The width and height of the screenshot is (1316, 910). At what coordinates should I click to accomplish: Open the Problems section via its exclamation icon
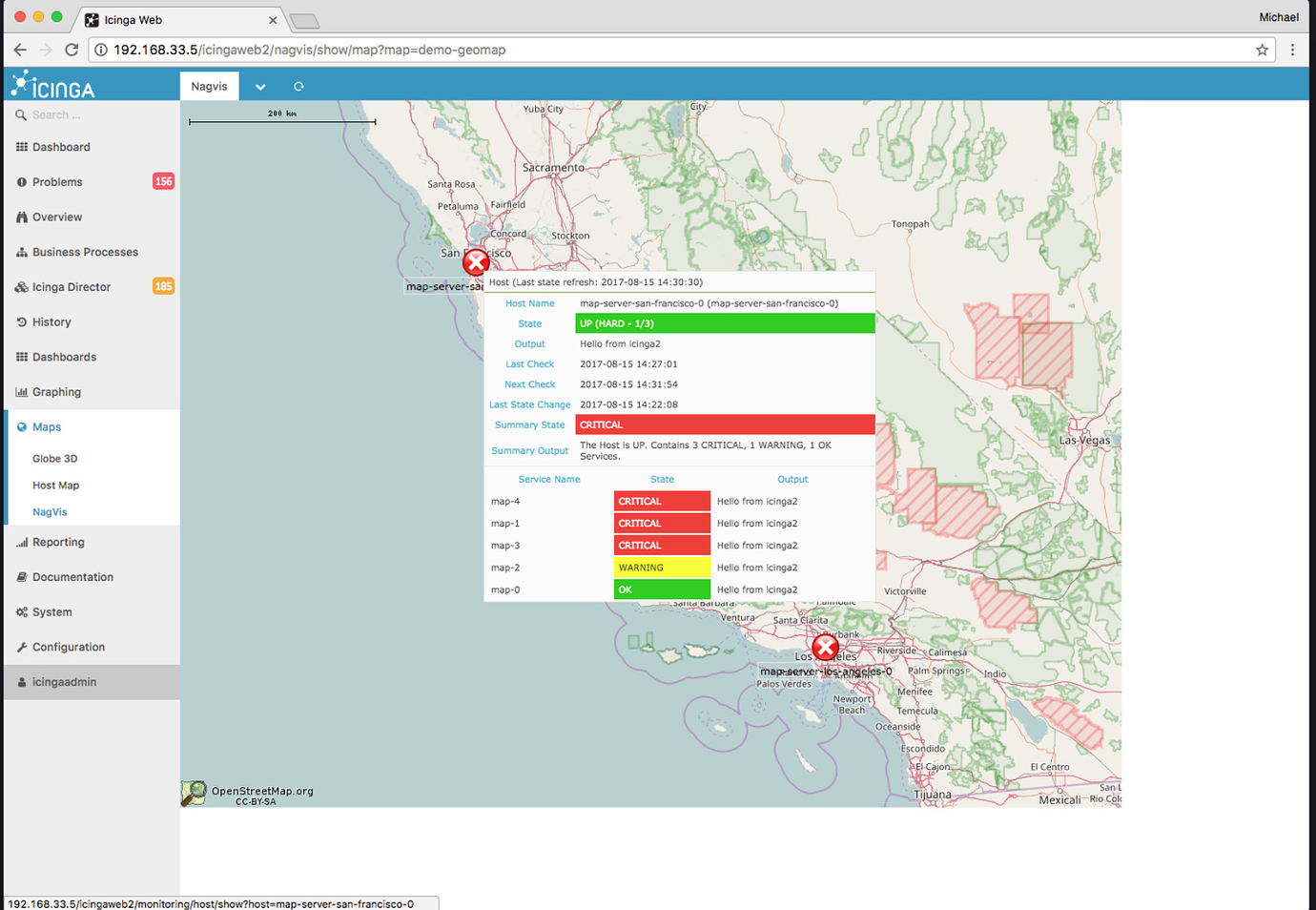21,181
